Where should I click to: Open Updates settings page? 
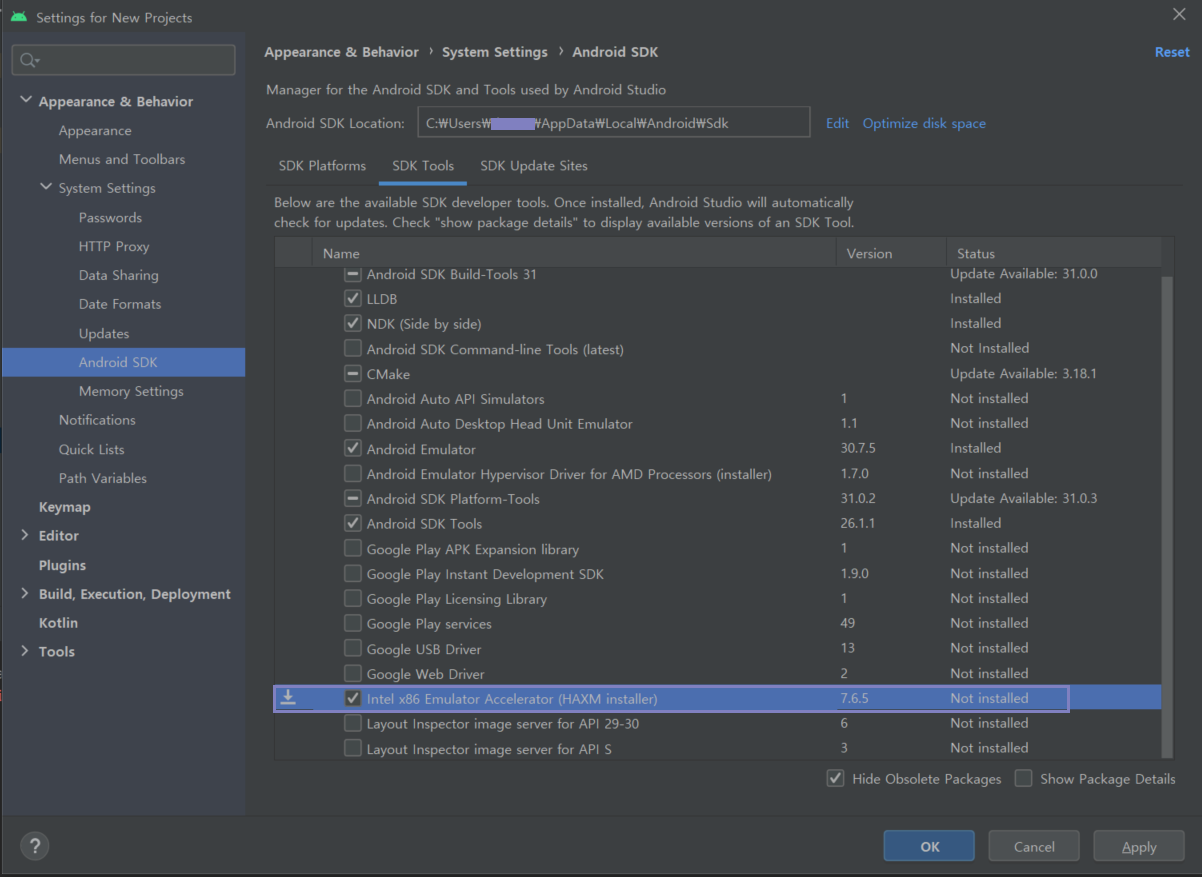pos(104,334)
